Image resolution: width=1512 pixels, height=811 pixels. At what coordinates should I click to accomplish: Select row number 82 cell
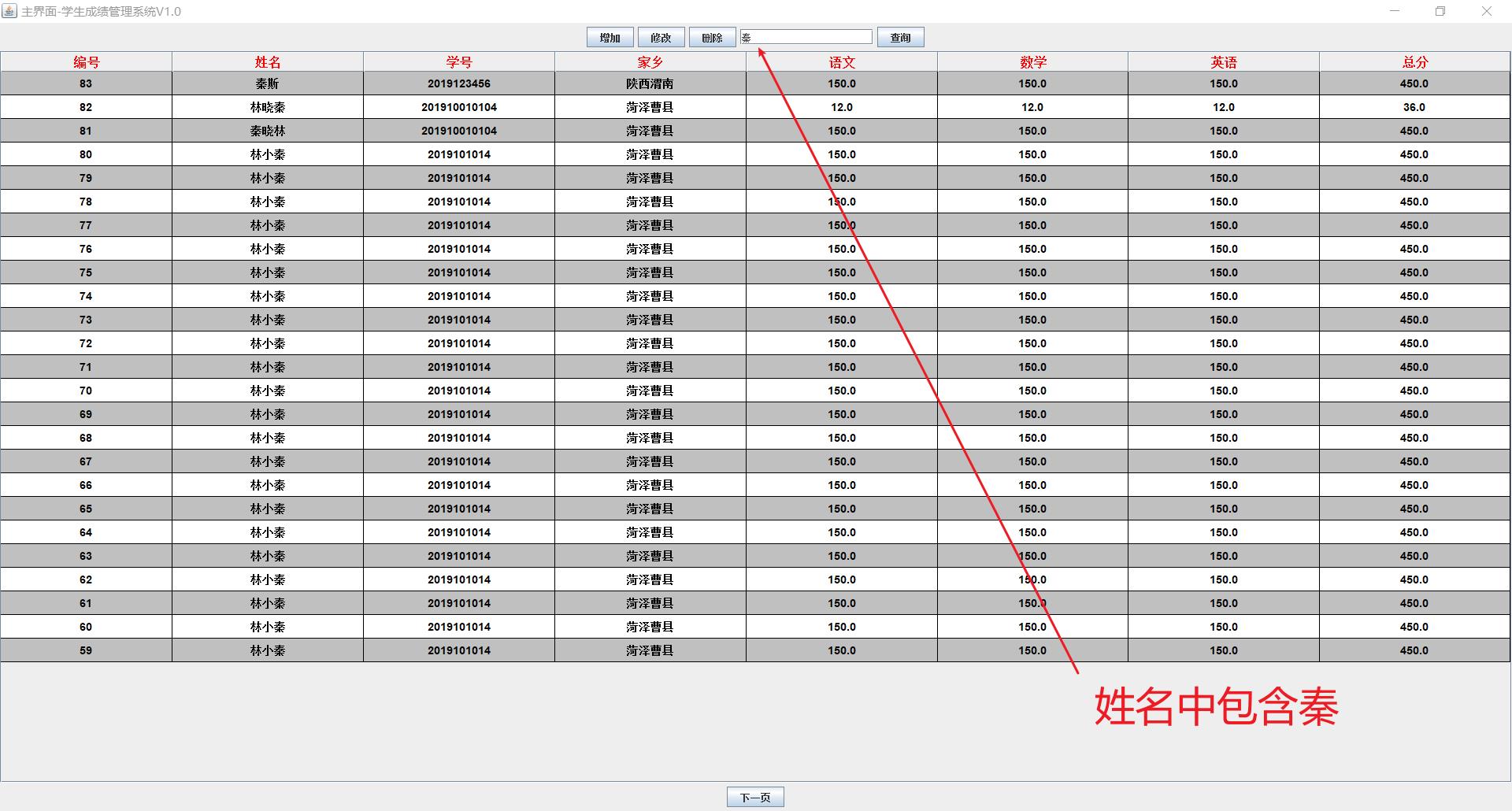point(86,107)
